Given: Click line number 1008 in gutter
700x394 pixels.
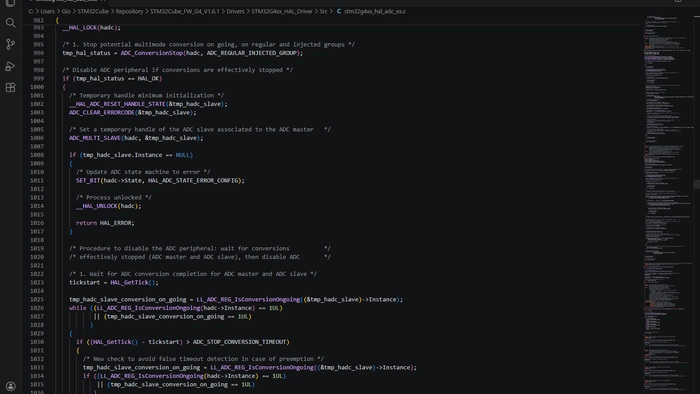Looking at the screenshot, I should click(37, 155).
